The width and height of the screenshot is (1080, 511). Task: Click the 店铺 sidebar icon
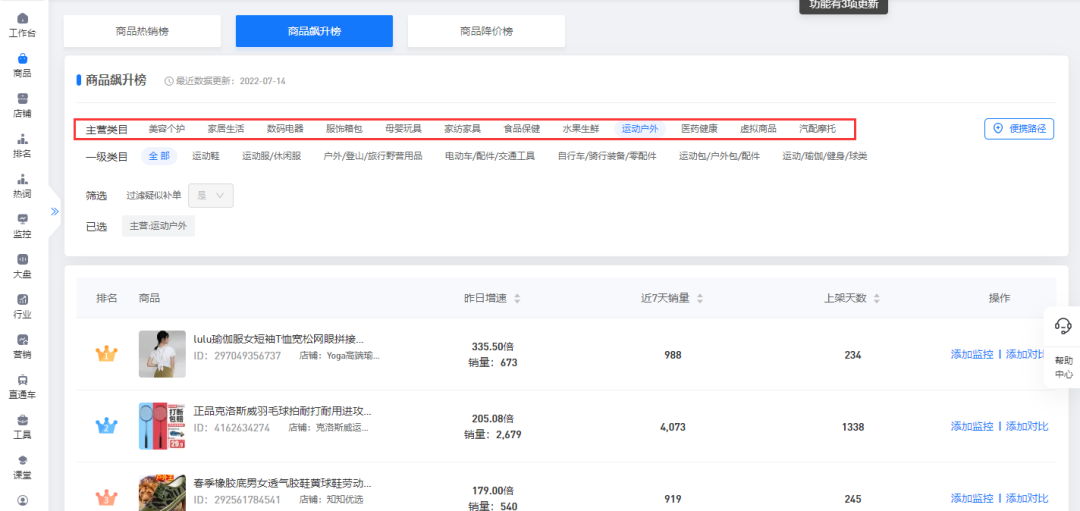[x=22, y=104]
